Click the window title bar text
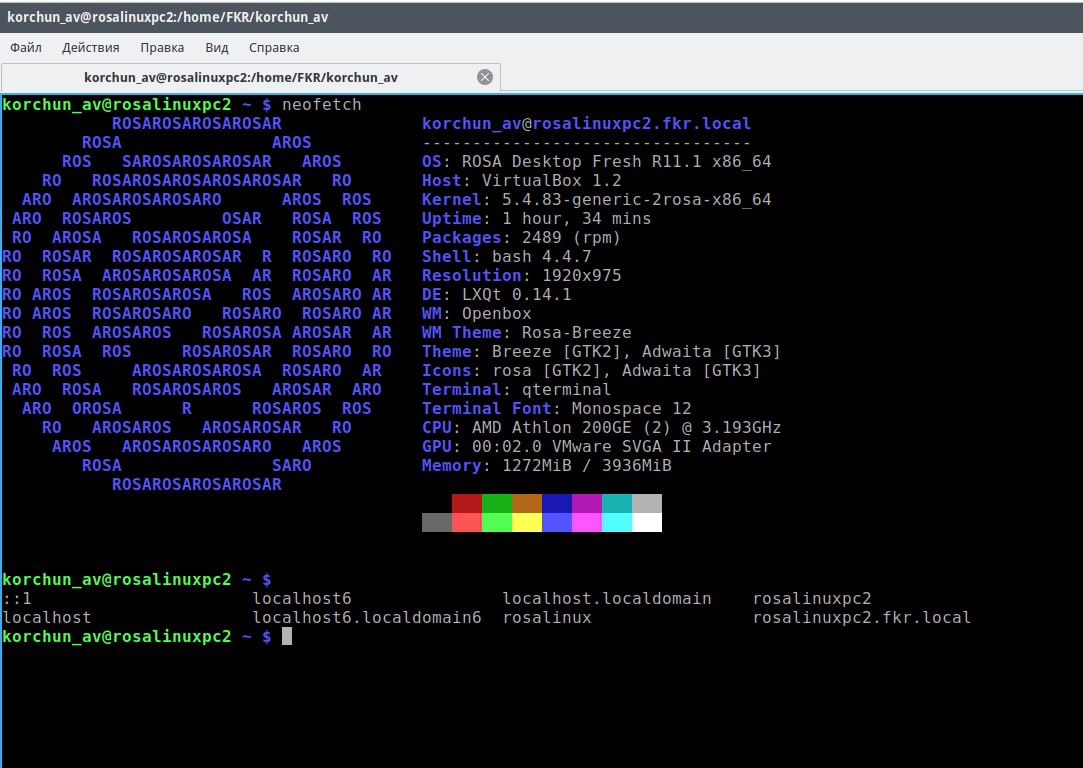Screen dimensions: 1083x768 pyautogui.click(x=168, y=17)
